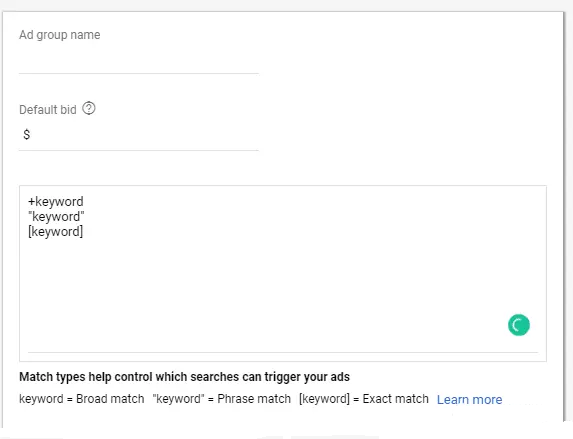Click the empty area of the keywords text box
The width and height of the screenshot is (573, 439).
coord(283,285)
